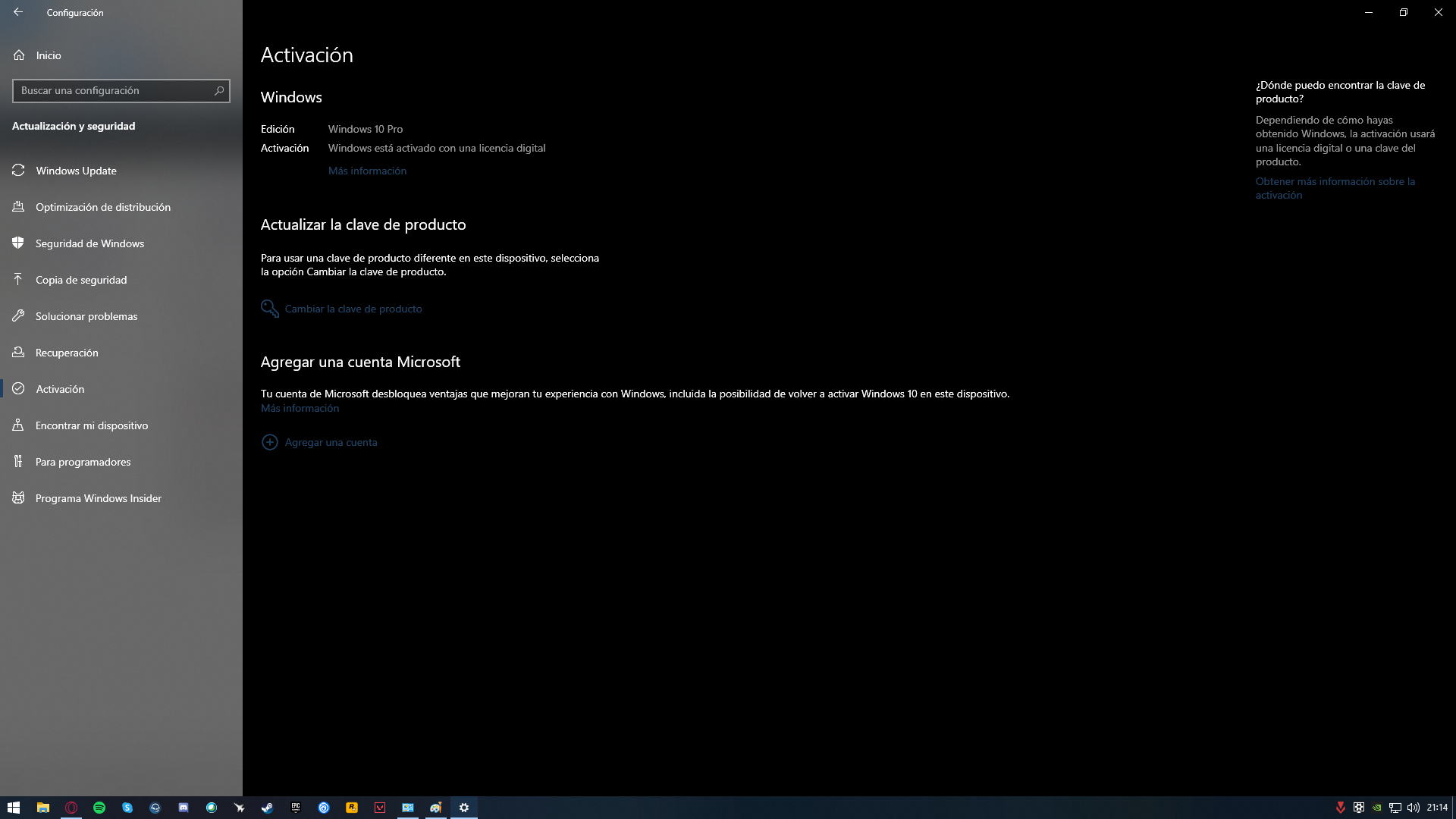Launch the Epic Games Launcher from taskbar
Viewport: 1456px width, 819px height.
(x=296, y=807)
